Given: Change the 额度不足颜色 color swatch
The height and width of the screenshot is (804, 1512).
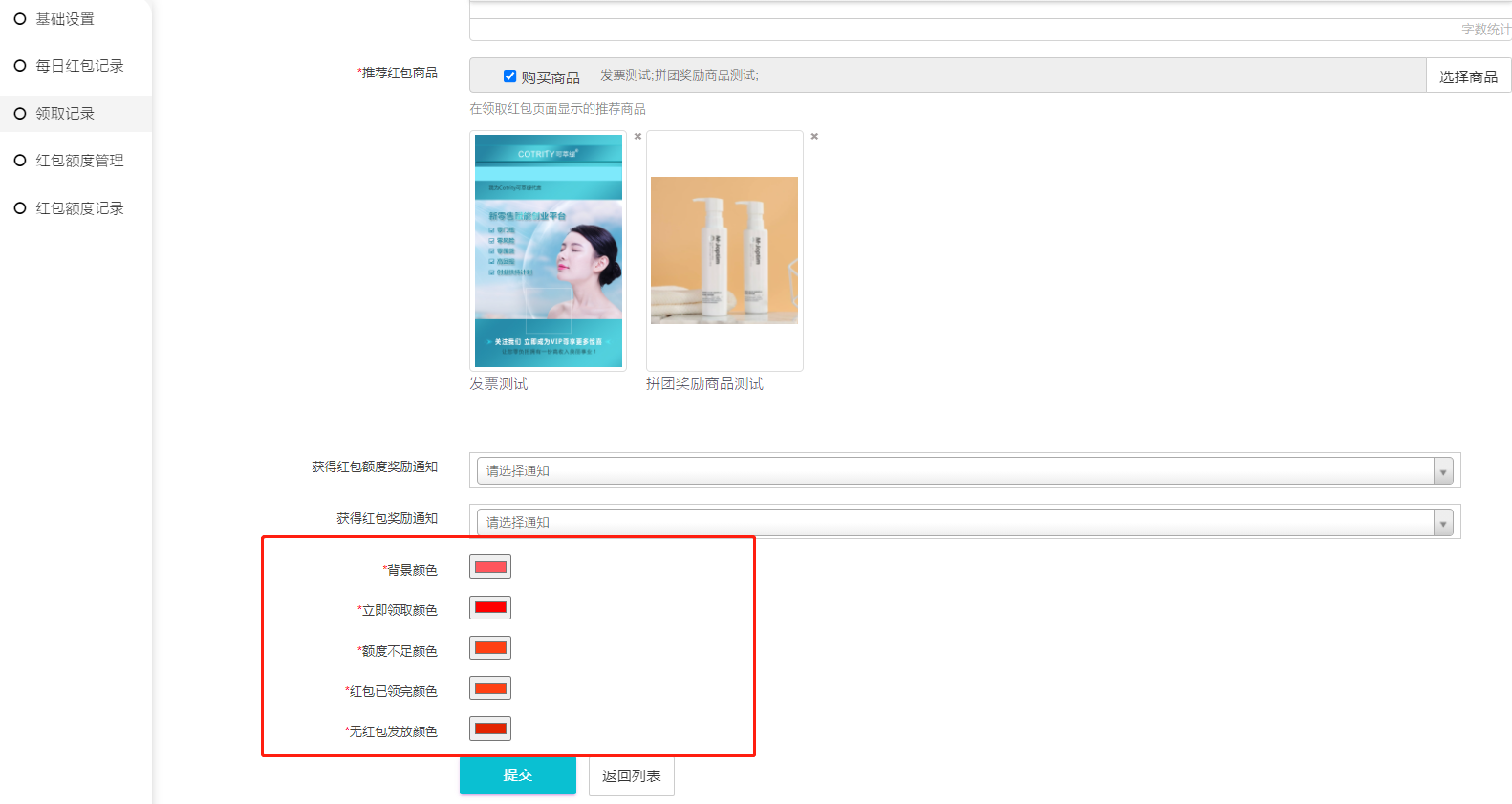Looking at the screenshot, I should (x=490, y=648).
